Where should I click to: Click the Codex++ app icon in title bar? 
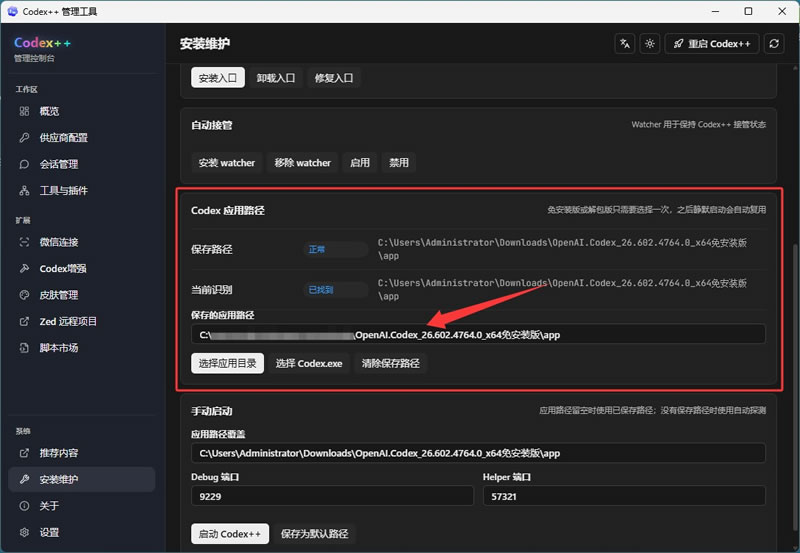[12, 11]
